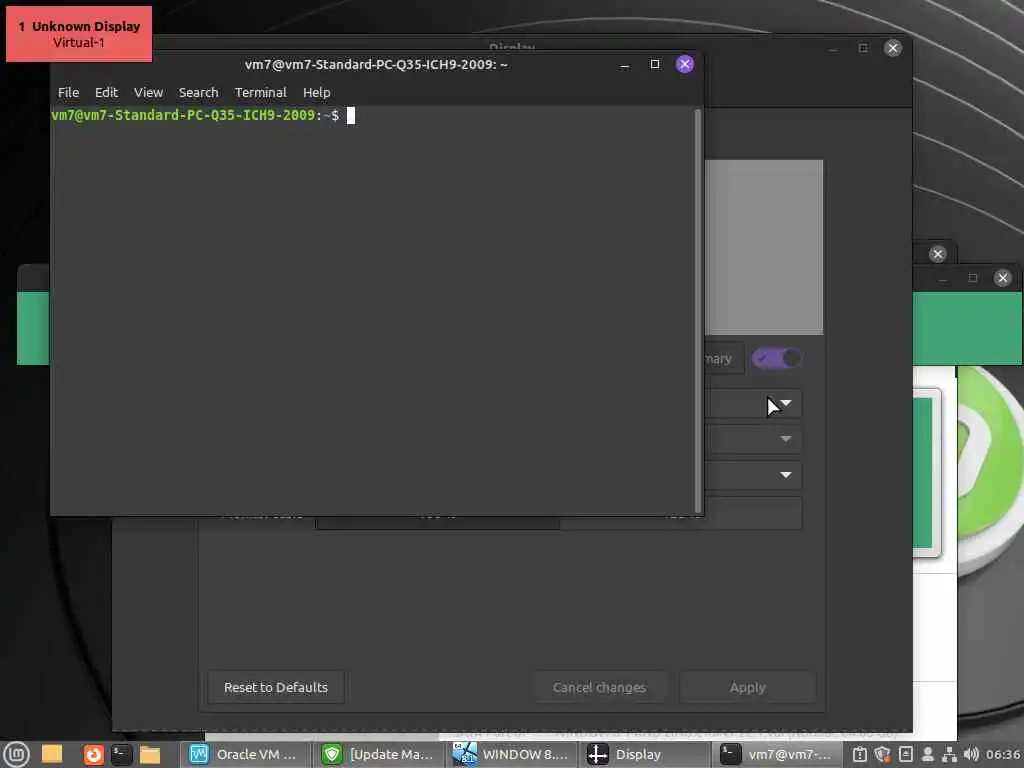Switch to WINDOW 8 taskbar window
This screenshot has width=1024, height=768.
(512, 754)
